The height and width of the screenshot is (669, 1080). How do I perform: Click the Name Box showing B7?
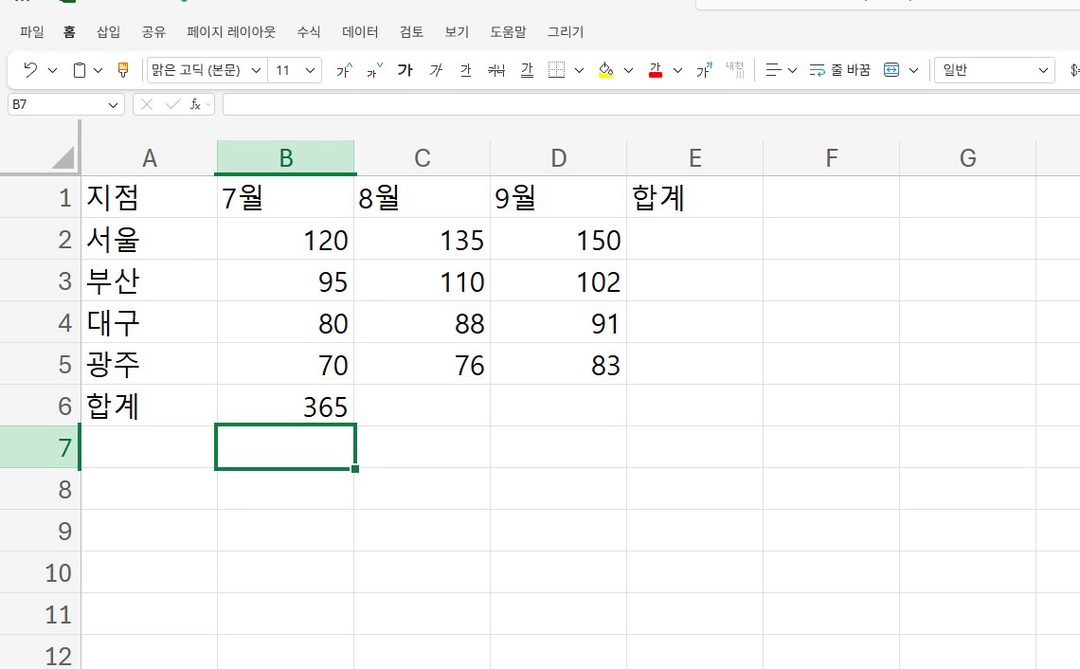click(x=65, y=105)
